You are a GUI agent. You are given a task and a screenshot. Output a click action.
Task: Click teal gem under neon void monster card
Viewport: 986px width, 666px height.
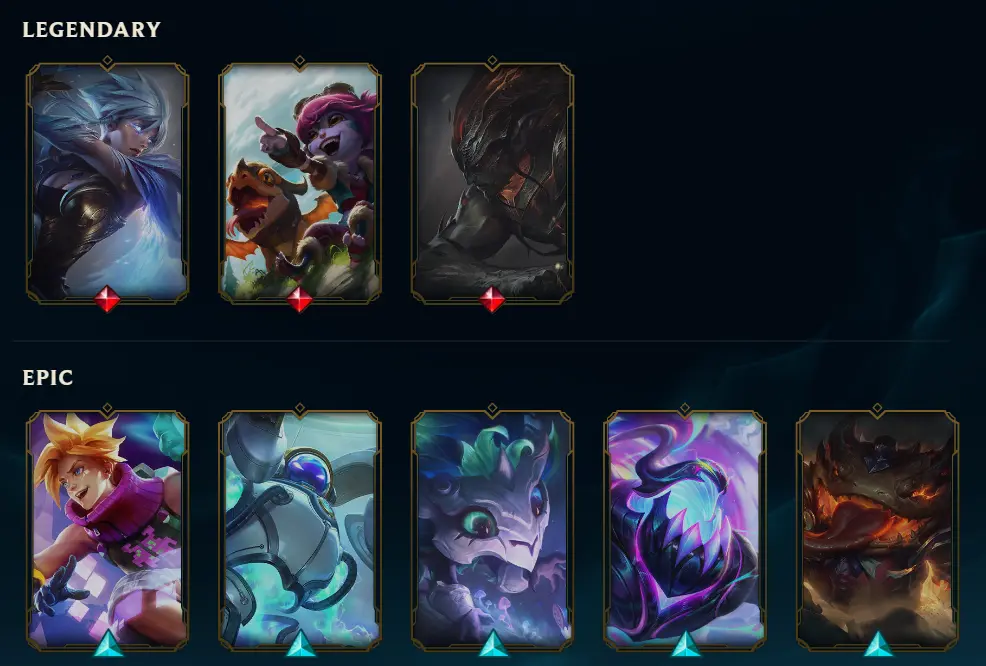[x=685, y=644]
